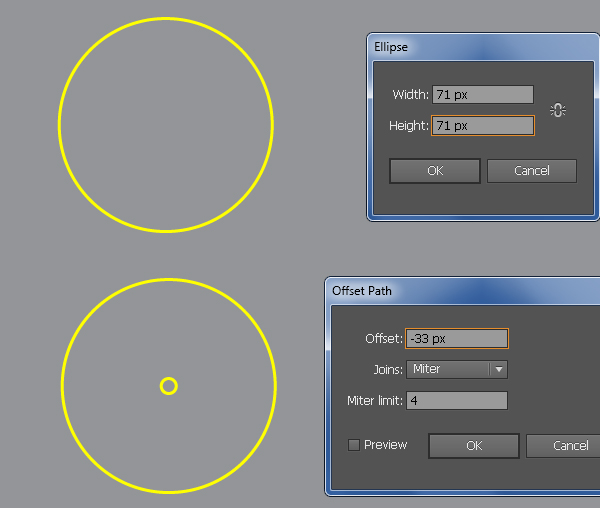Click the Width: label text
The width and height of the screenshot is (600, 508).
click(x=411, y=94)
